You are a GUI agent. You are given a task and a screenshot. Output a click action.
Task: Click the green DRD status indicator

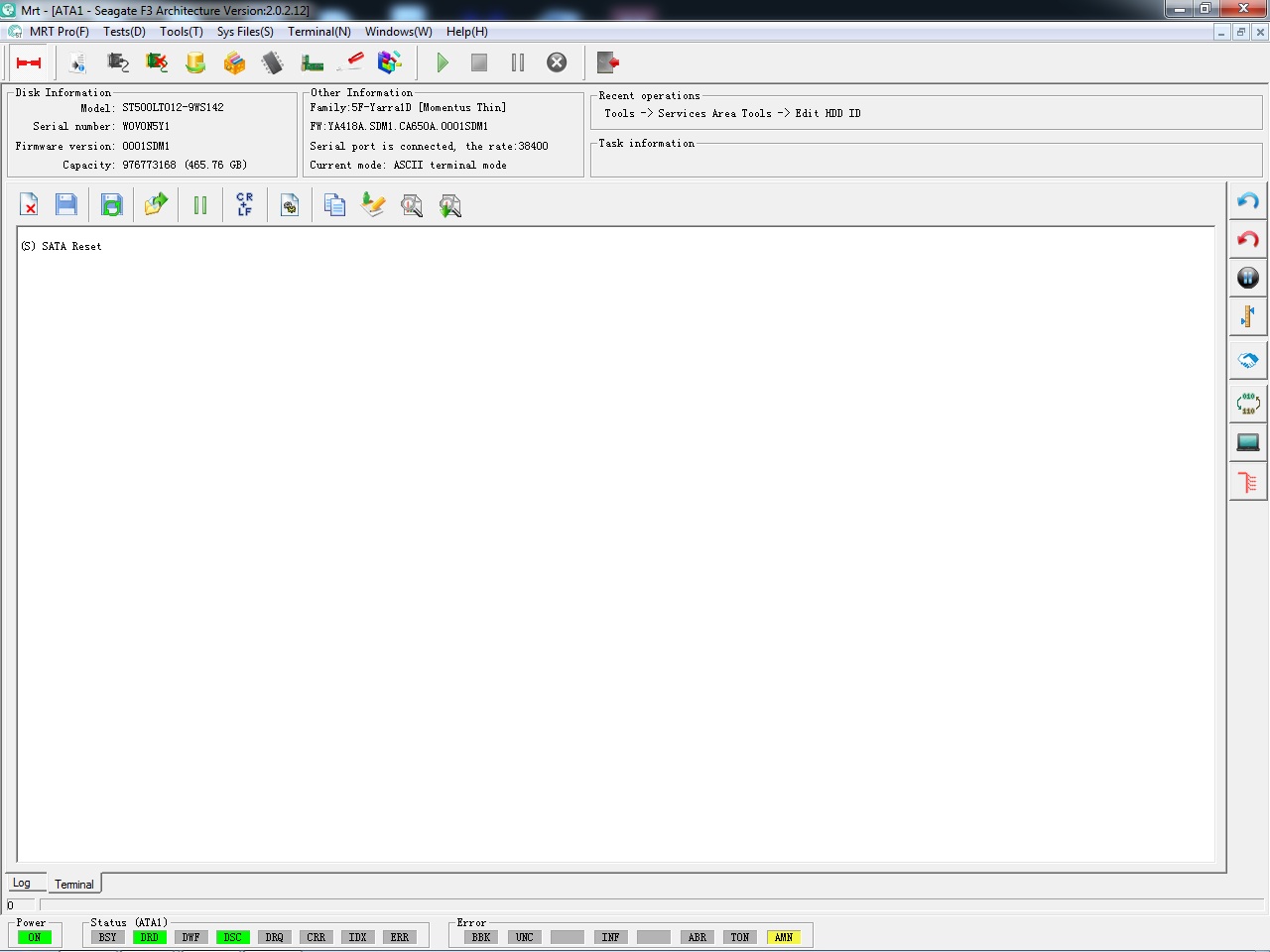point(150,937)
